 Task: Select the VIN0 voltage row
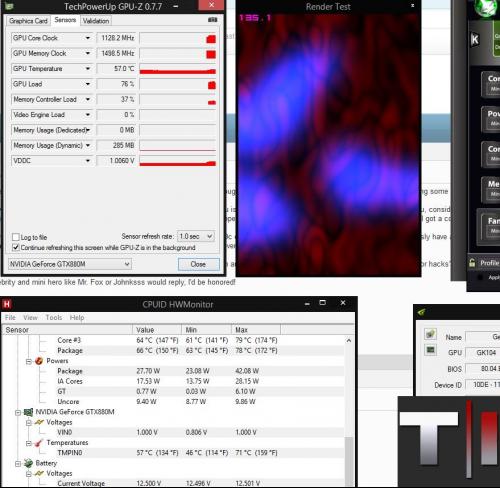tap(173, 432)
